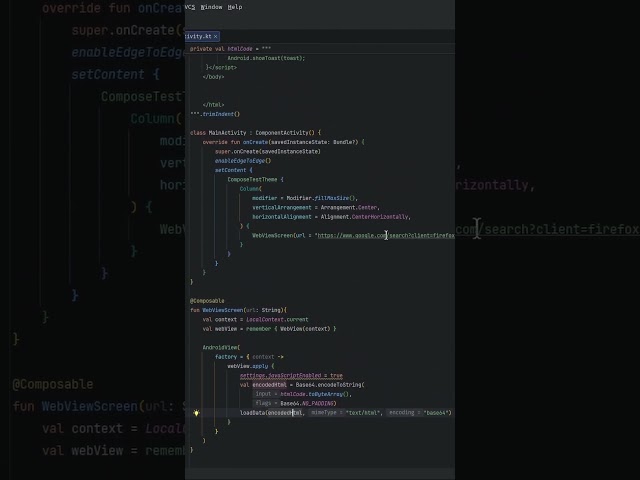Click the 'setContent {' line
640x480 pixels.
[x=233, y=170]
